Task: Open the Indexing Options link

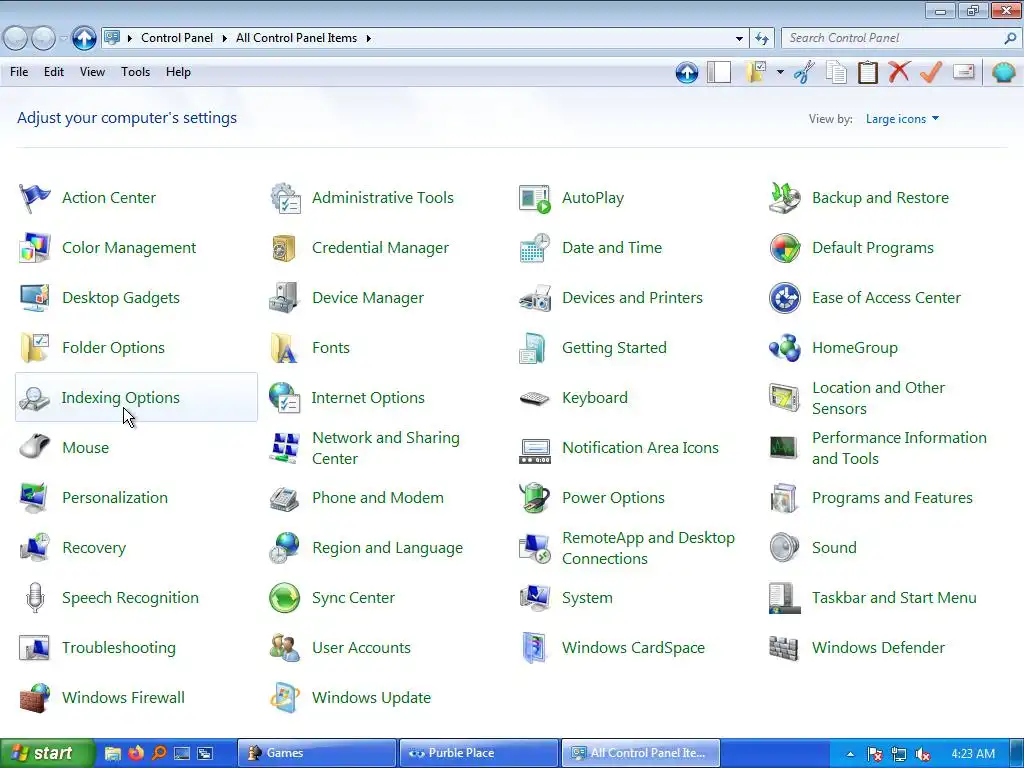Action: 121,398
